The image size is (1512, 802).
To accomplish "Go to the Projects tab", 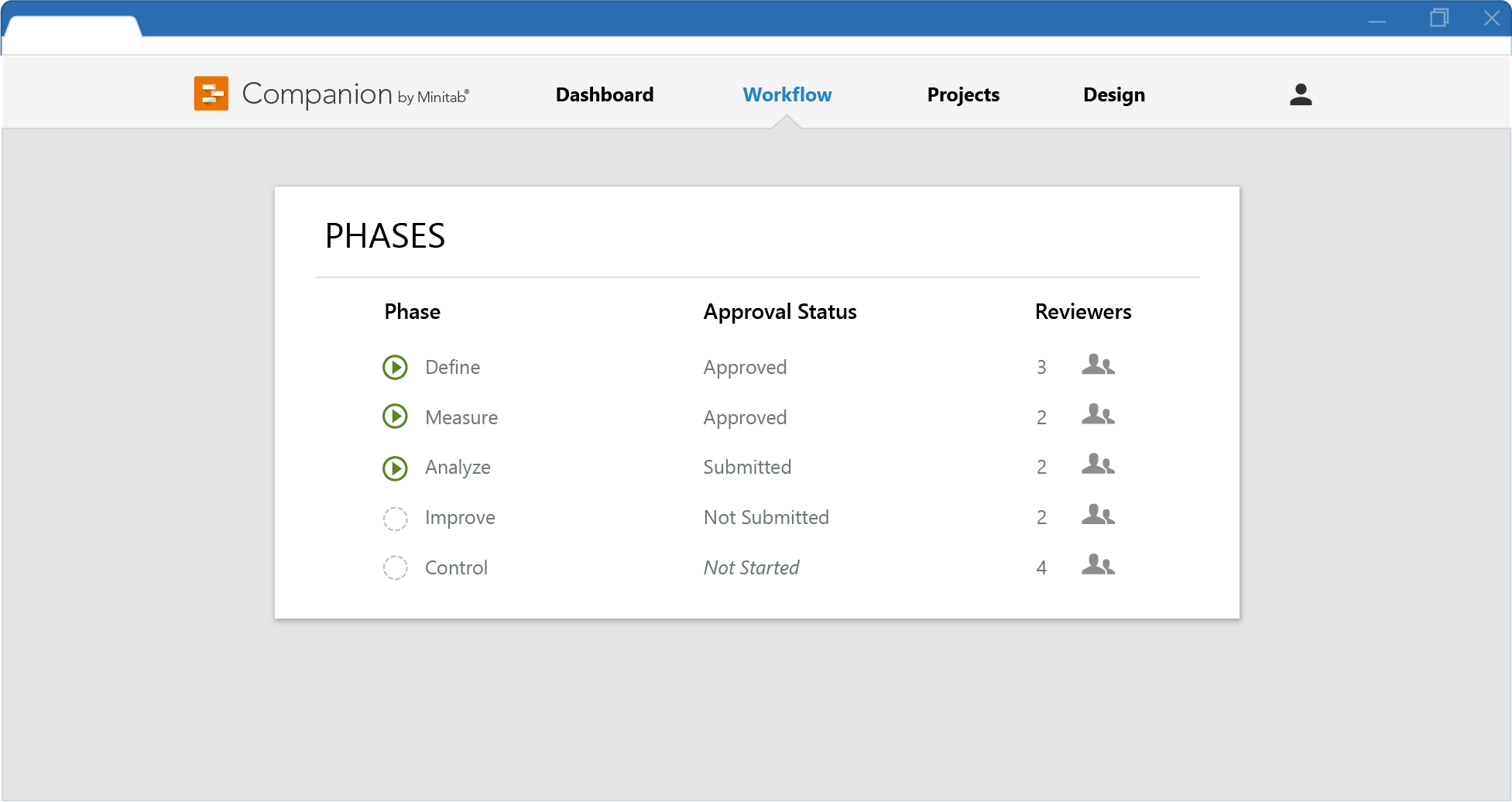I will 963,94.
